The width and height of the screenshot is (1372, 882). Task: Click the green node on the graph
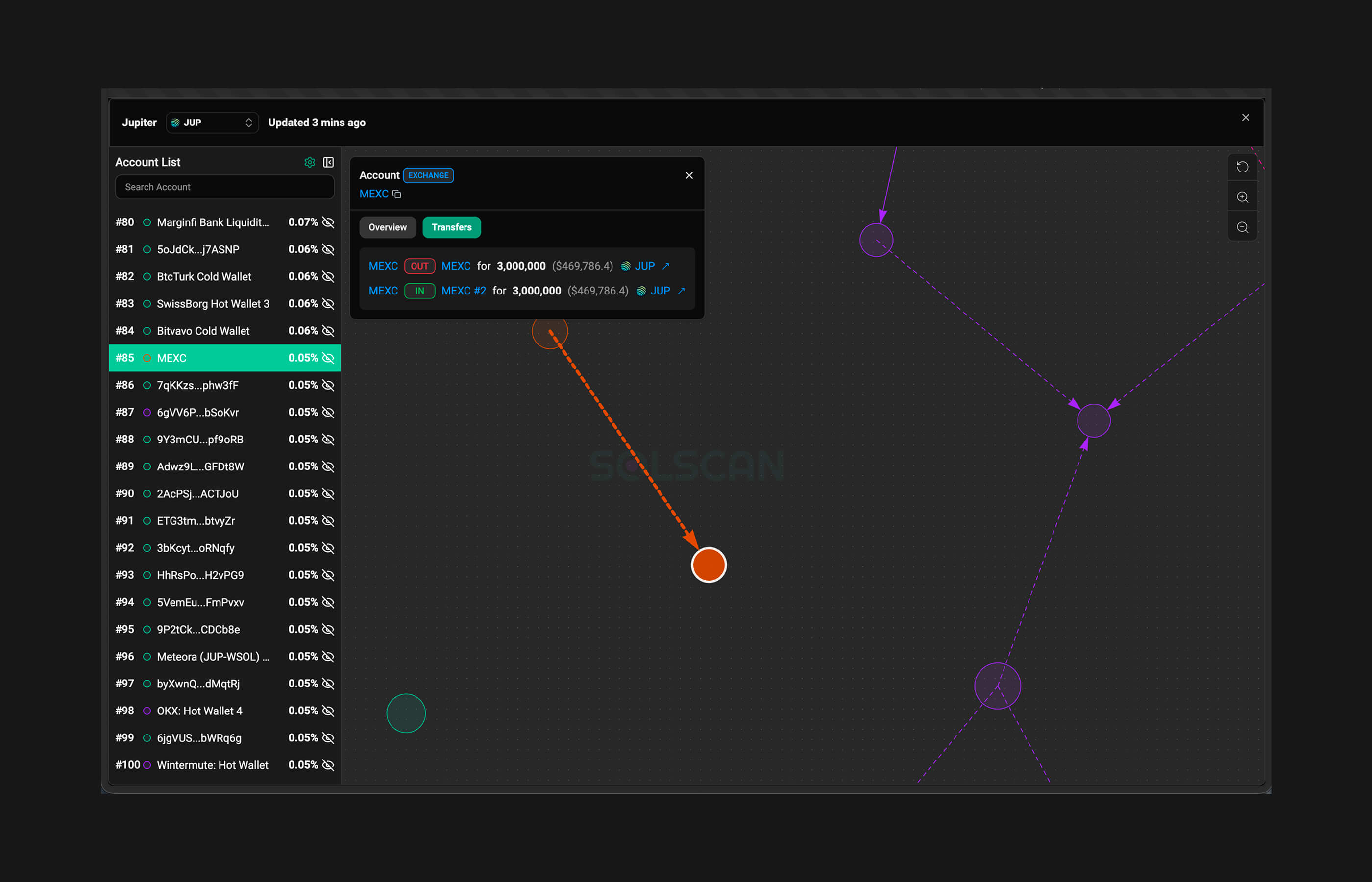click(406, 713)
